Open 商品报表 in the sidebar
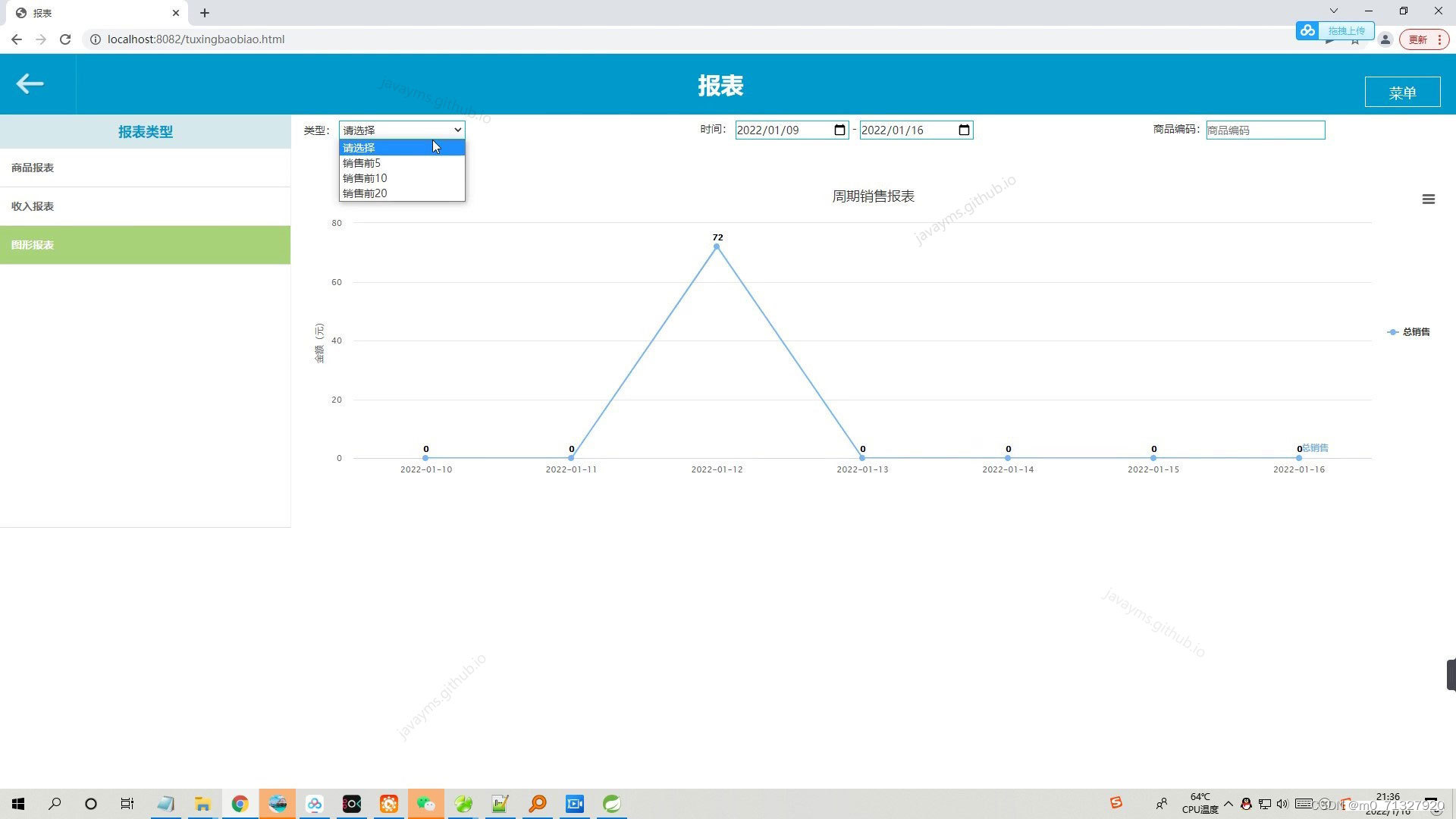 (33, 168)
